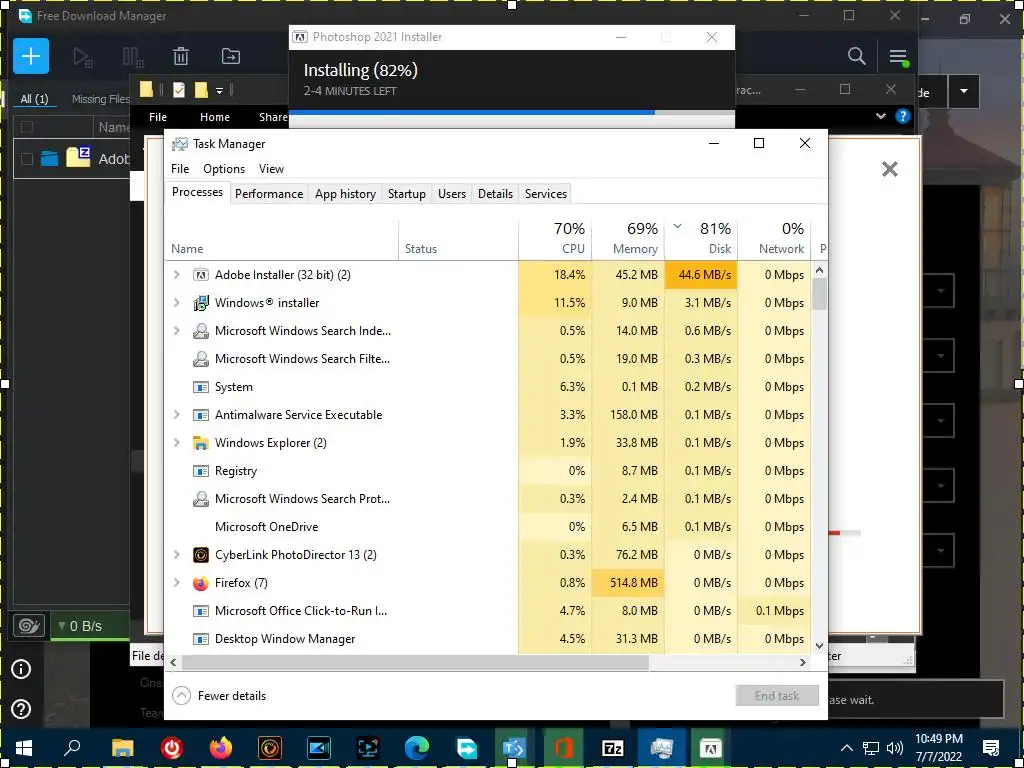
Task: Expand Microsoft Windows Search Indexer row
Action: click(176, 331)
